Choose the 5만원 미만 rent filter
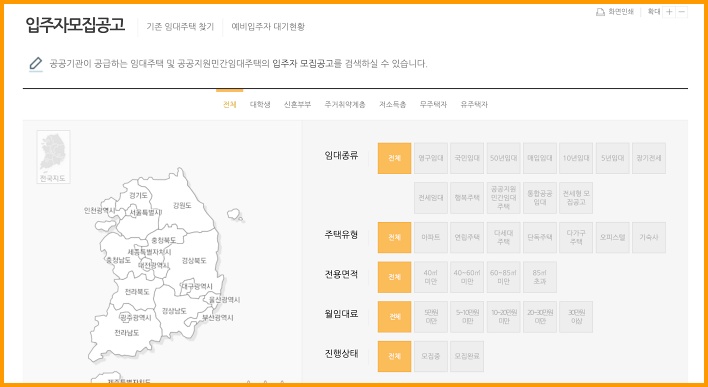Viewport: 708px width, 387px height. coord(431,317)
